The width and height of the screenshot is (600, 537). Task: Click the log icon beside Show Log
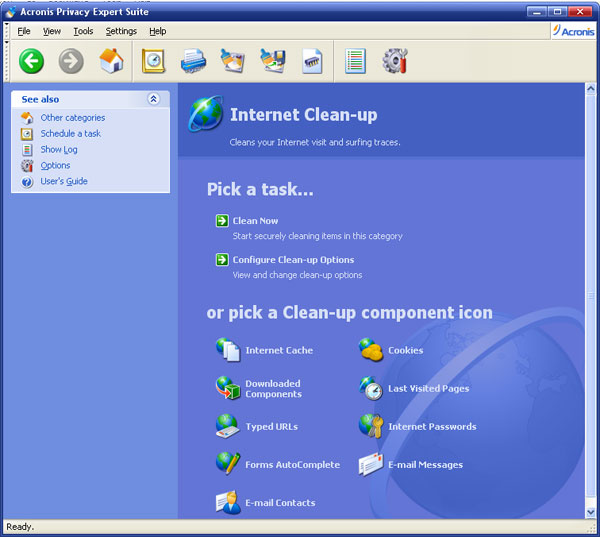[x=27, y=150]
